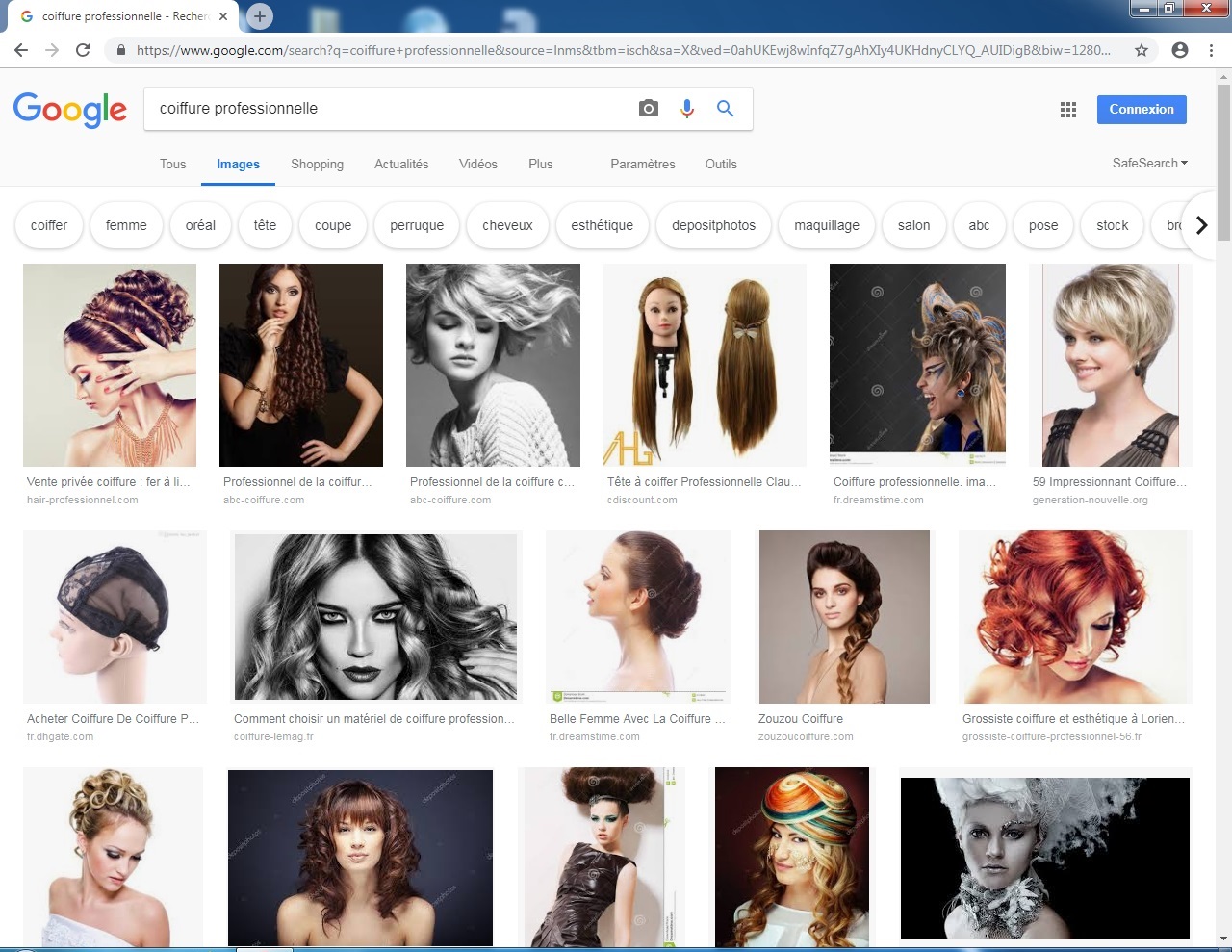Apply the cheveux filter chip
This screenshot has height=952, width=1232.
[x=507, y=225]
